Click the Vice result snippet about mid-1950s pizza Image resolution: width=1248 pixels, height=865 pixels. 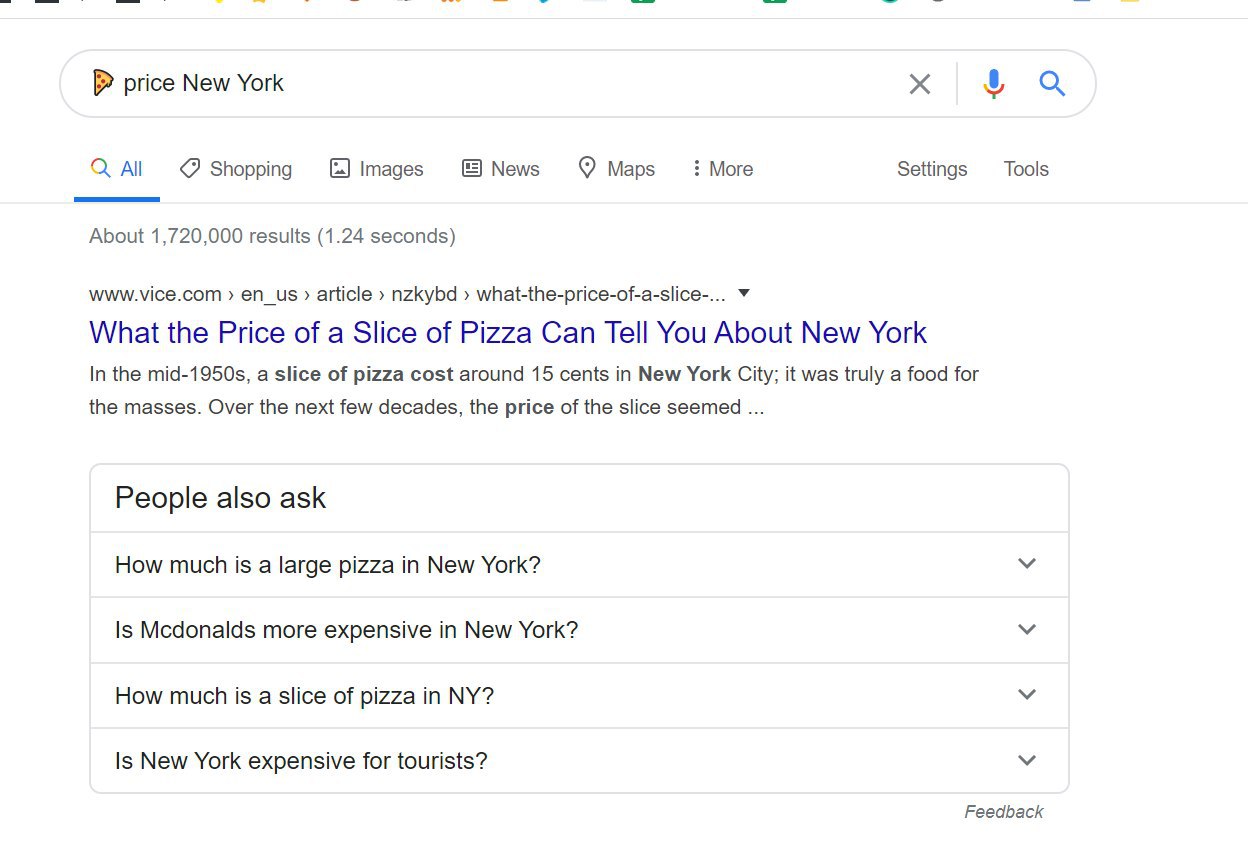coord(534,391)
